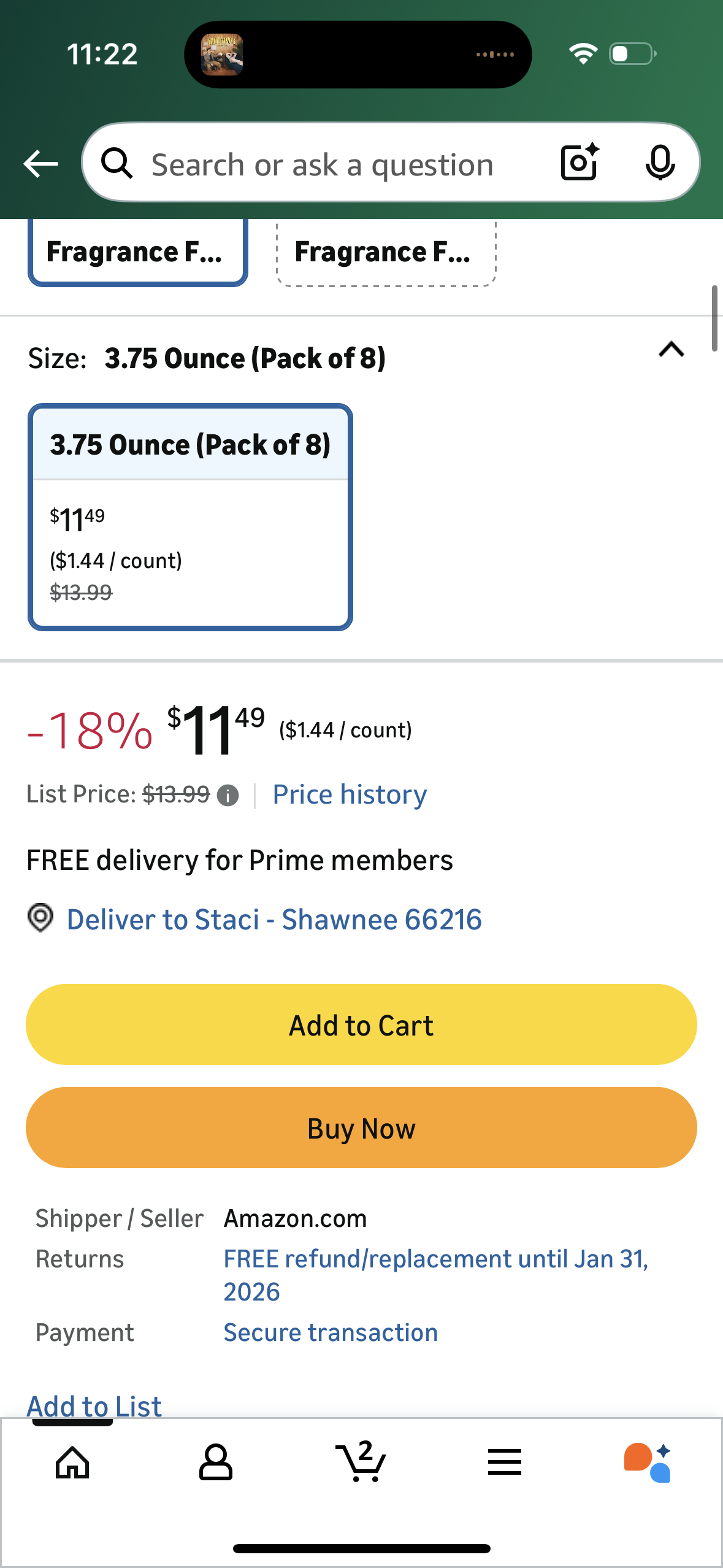Tap the List Price info icon
This screenshot has height=1568, width=723.
pyautogui.click(x=228, y=796)
